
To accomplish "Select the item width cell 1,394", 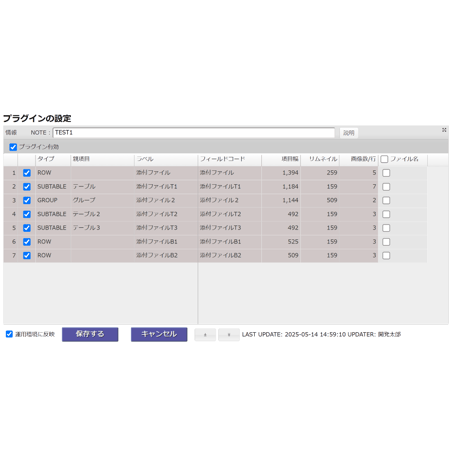I will (281, 173).
